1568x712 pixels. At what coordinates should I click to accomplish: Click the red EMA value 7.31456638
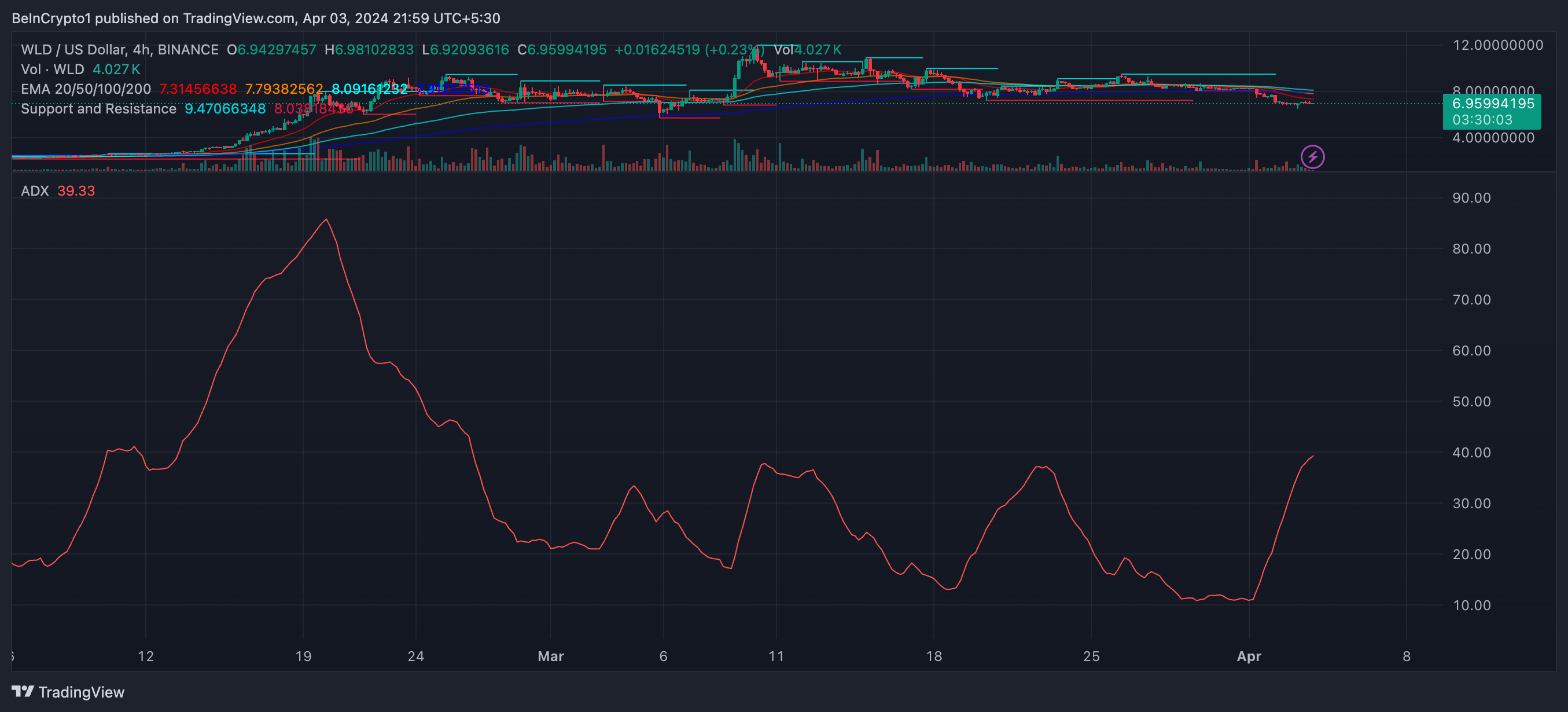(x=198, y=89)
